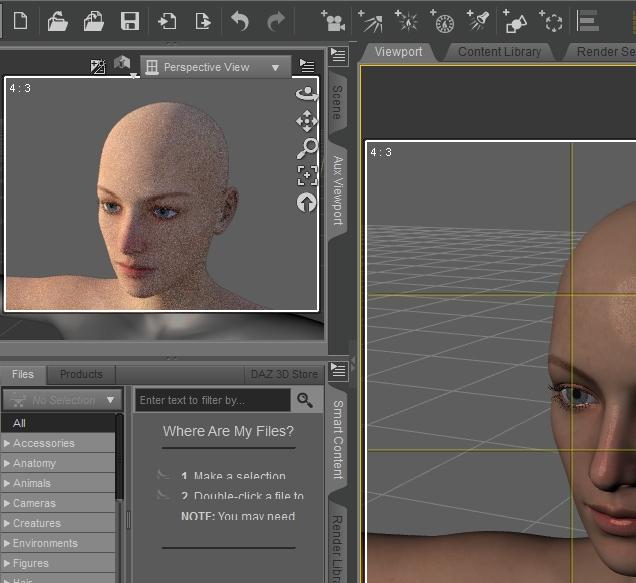
Task: Save the current scene
Action: (x=130, y=21)
